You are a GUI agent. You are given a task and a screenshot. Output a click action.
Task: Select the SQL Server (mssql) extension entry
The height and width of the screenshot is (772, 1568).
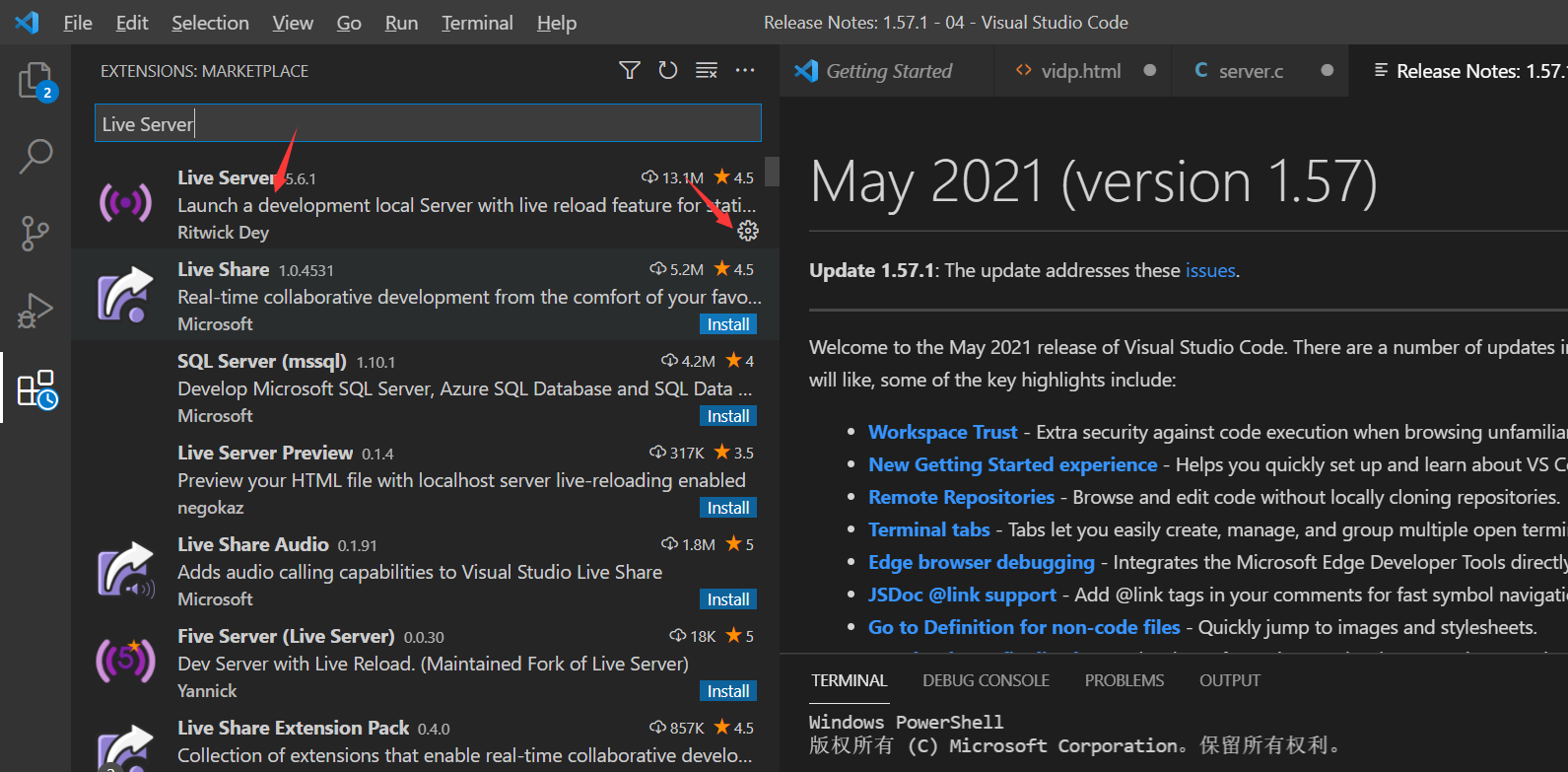coord(425,388)
